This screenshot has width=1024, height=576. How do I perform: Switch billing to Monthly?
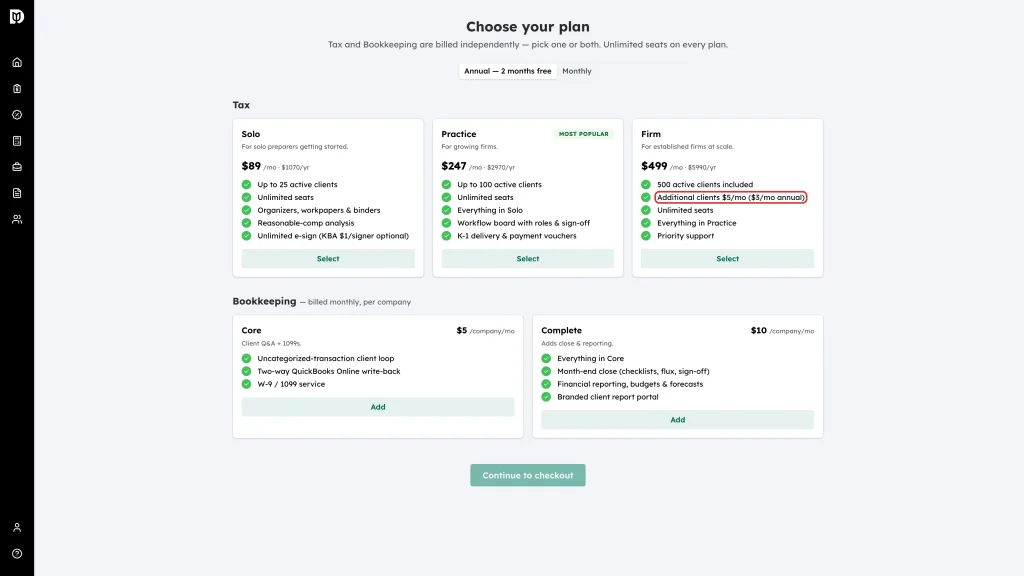577,71
